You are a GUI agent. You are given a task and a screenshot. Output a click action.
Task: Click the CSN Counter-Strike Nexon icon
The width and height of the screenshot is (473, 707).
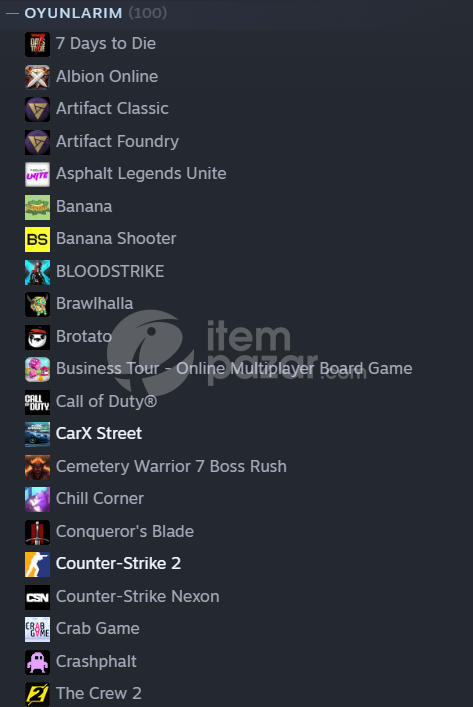(x=37, y=597)
